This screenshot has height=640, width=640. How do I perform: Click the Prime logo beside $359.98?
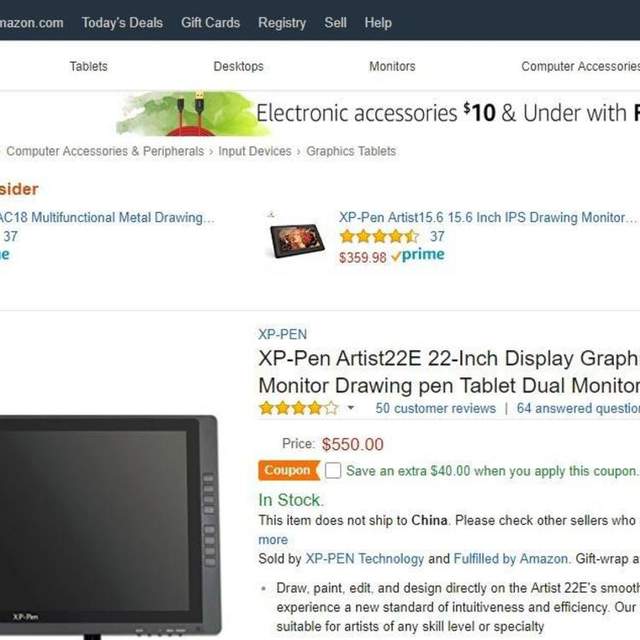pyautogui.click(x=418, y=255)
